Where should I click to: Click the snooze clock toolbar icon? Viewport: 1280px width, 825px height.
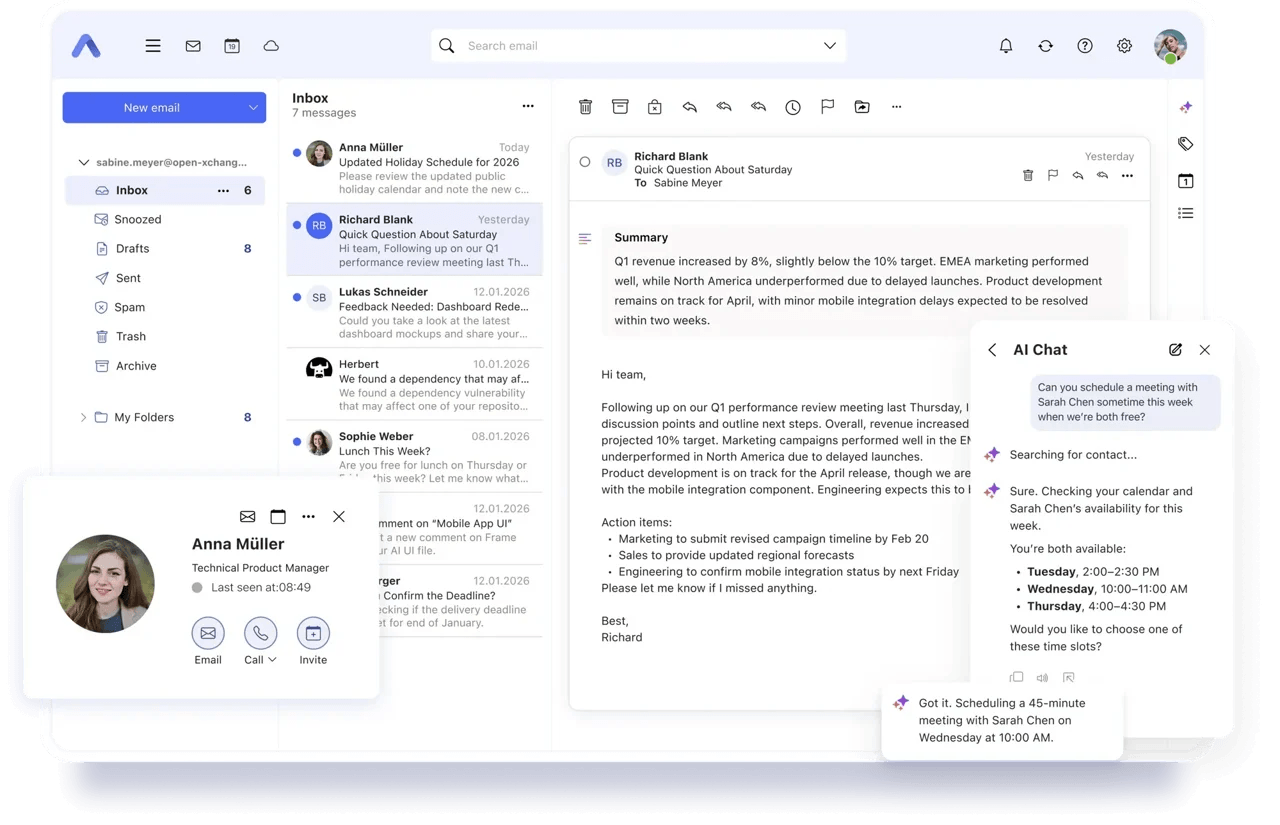click(x=793, y=107)
